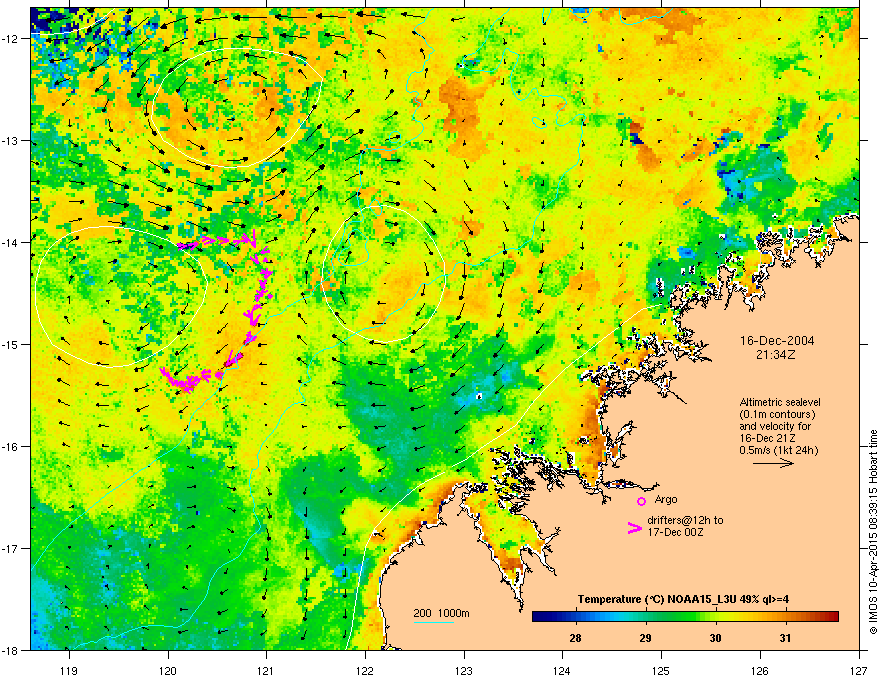Click the black velocity scale arrow in legend
The width and height of the screenshot is (880, 680).
773,463
